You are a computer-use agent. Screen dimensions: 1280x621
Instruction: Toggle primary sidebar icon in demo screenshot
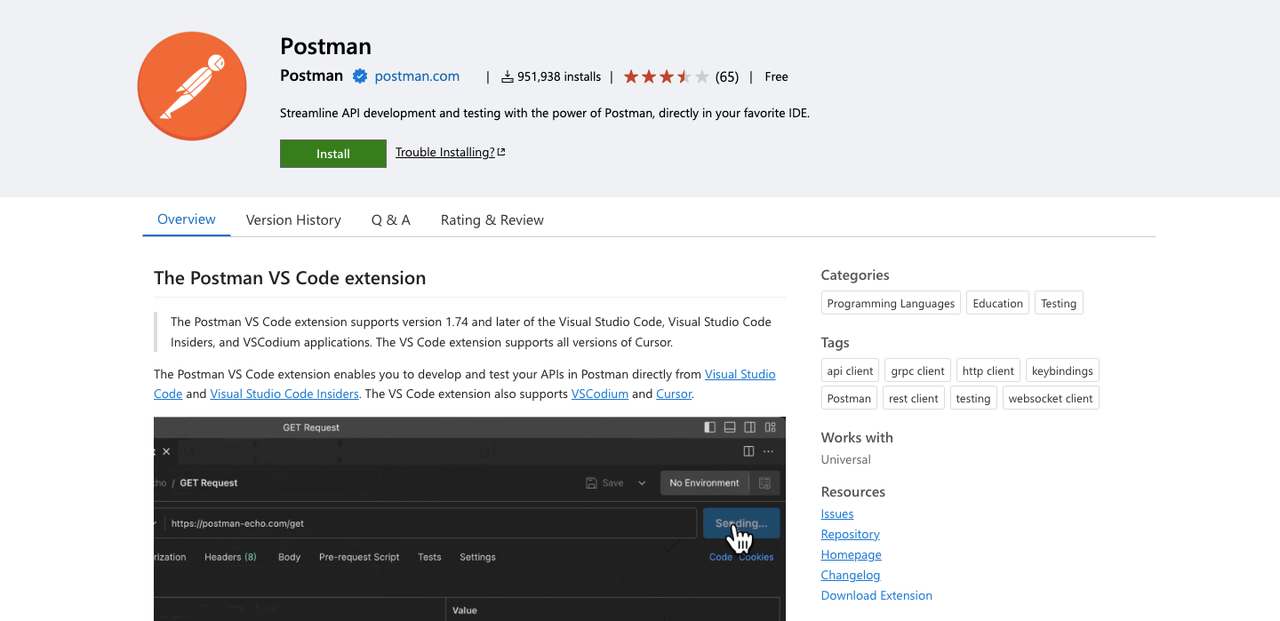pos(710,427)
